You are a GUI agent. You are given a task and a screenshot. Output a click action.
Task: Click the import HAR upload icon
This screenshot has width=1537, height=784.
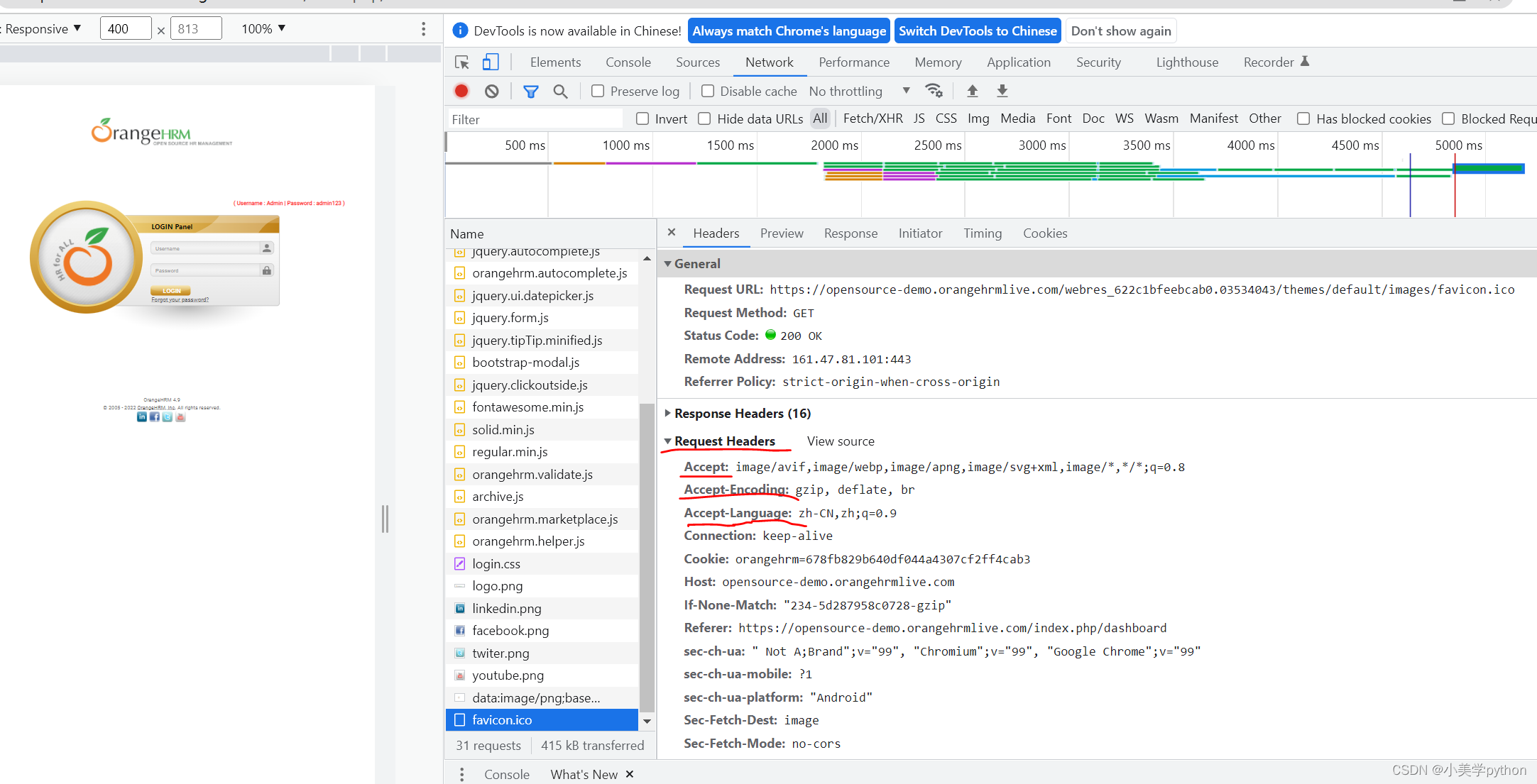click(973, 91)
